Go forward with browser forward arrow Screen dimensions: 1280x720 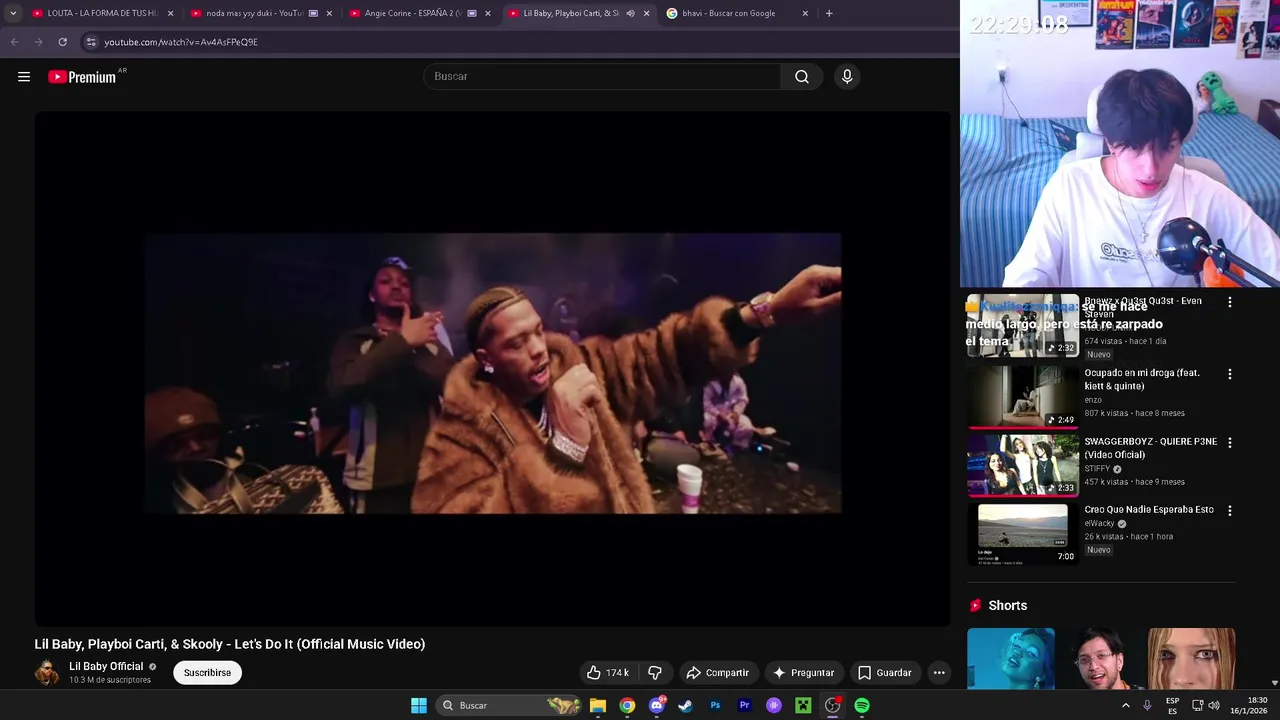click(38, 42)
